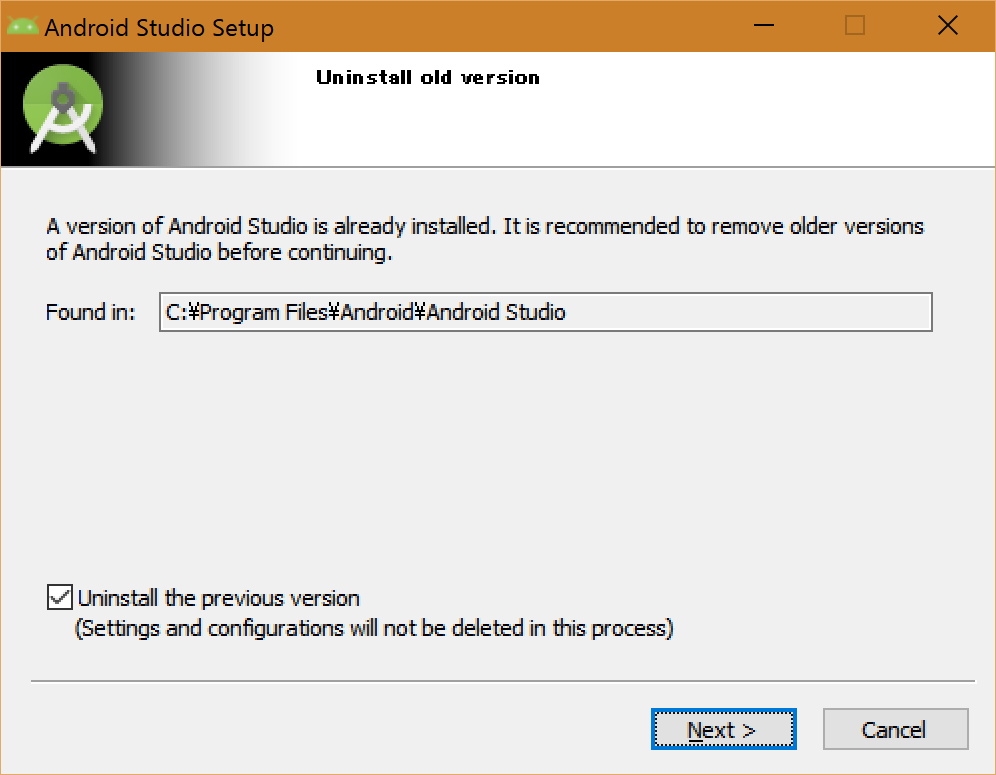This screenshot has height=775, width=996.
Task: Enable the Uninstall the previous version option
Action: coord(59,597)
